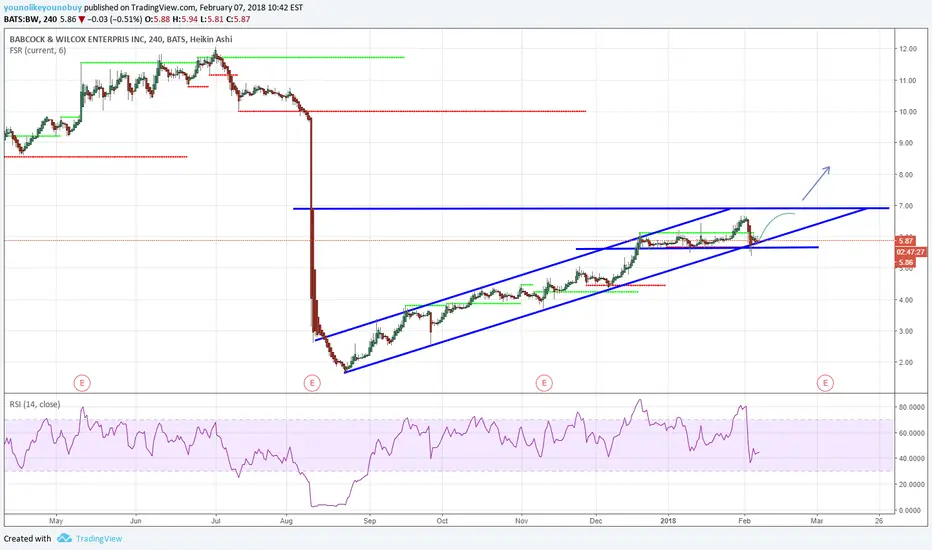The height and width of the screenshot is (550, 932).
Task: Click the Aug label on time axis
Action: pos(286,521)
